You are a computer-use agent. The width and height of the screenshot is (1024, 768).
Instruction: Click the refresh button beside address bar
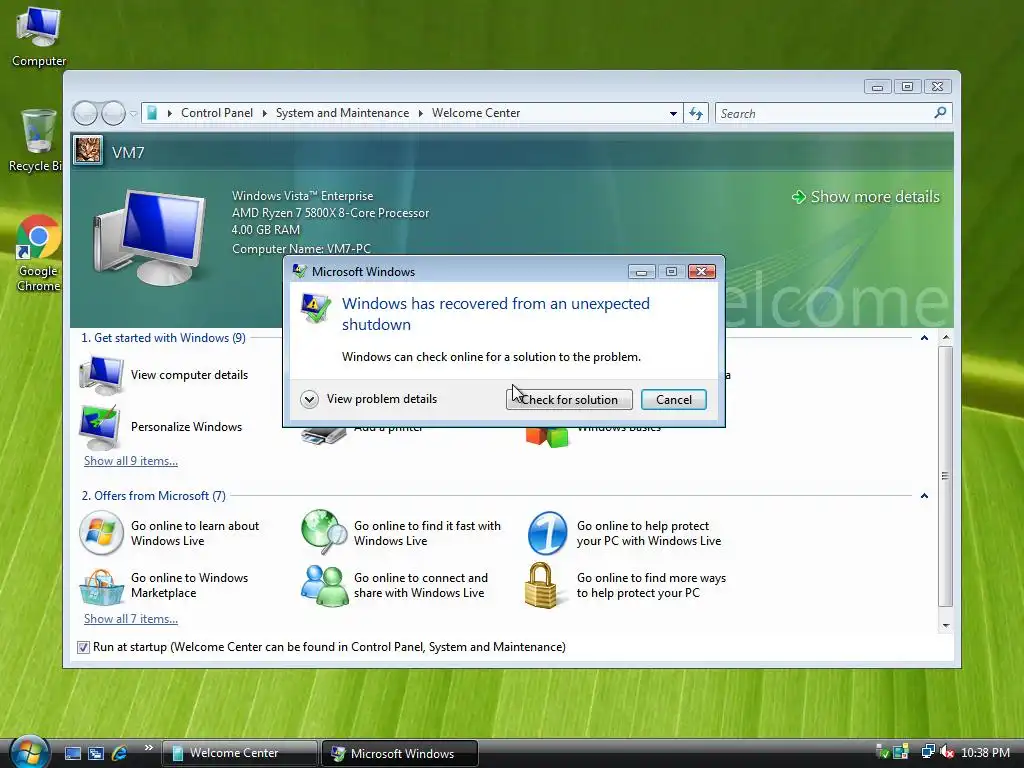696,114
